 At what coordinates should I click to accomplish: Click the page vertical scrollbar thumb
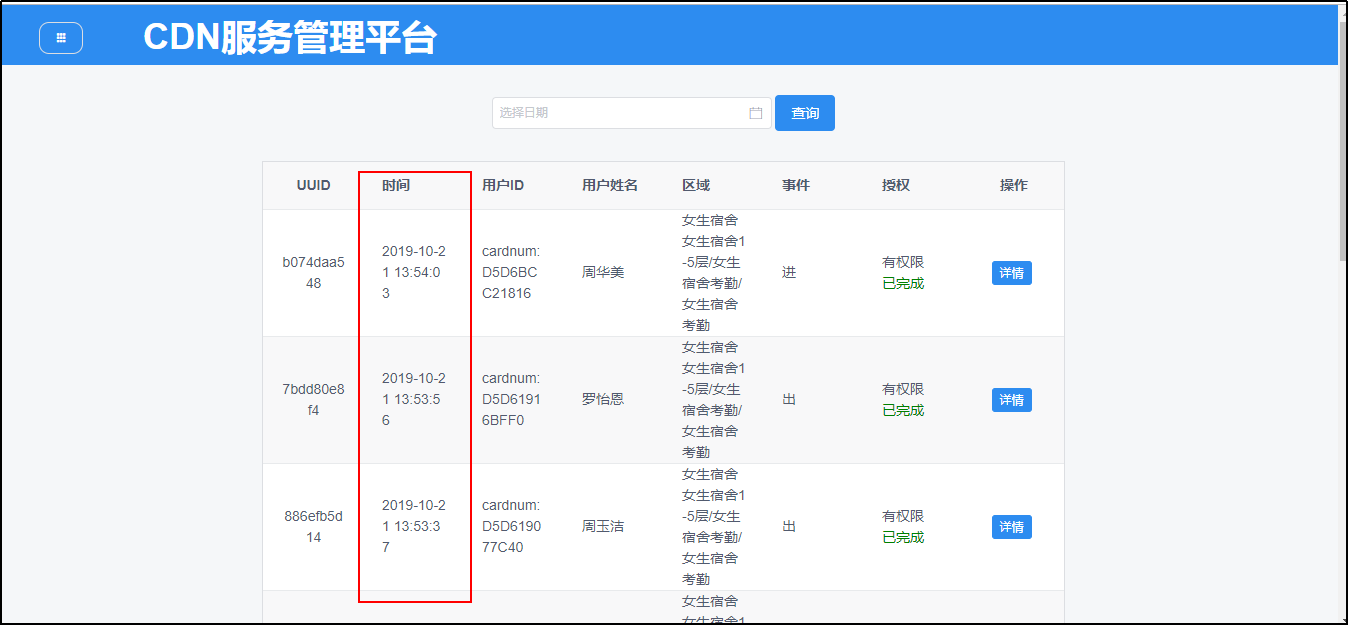[1343, 150]
